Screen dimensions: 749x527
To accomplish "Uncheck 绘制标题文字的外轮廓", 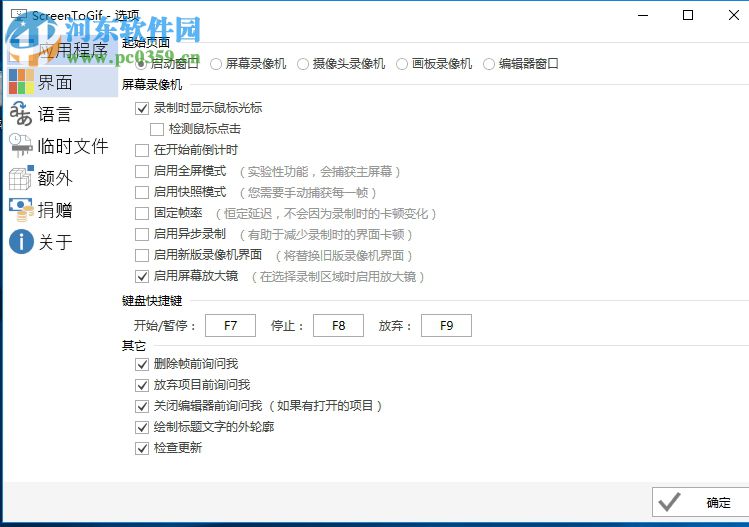I will 142,428.
